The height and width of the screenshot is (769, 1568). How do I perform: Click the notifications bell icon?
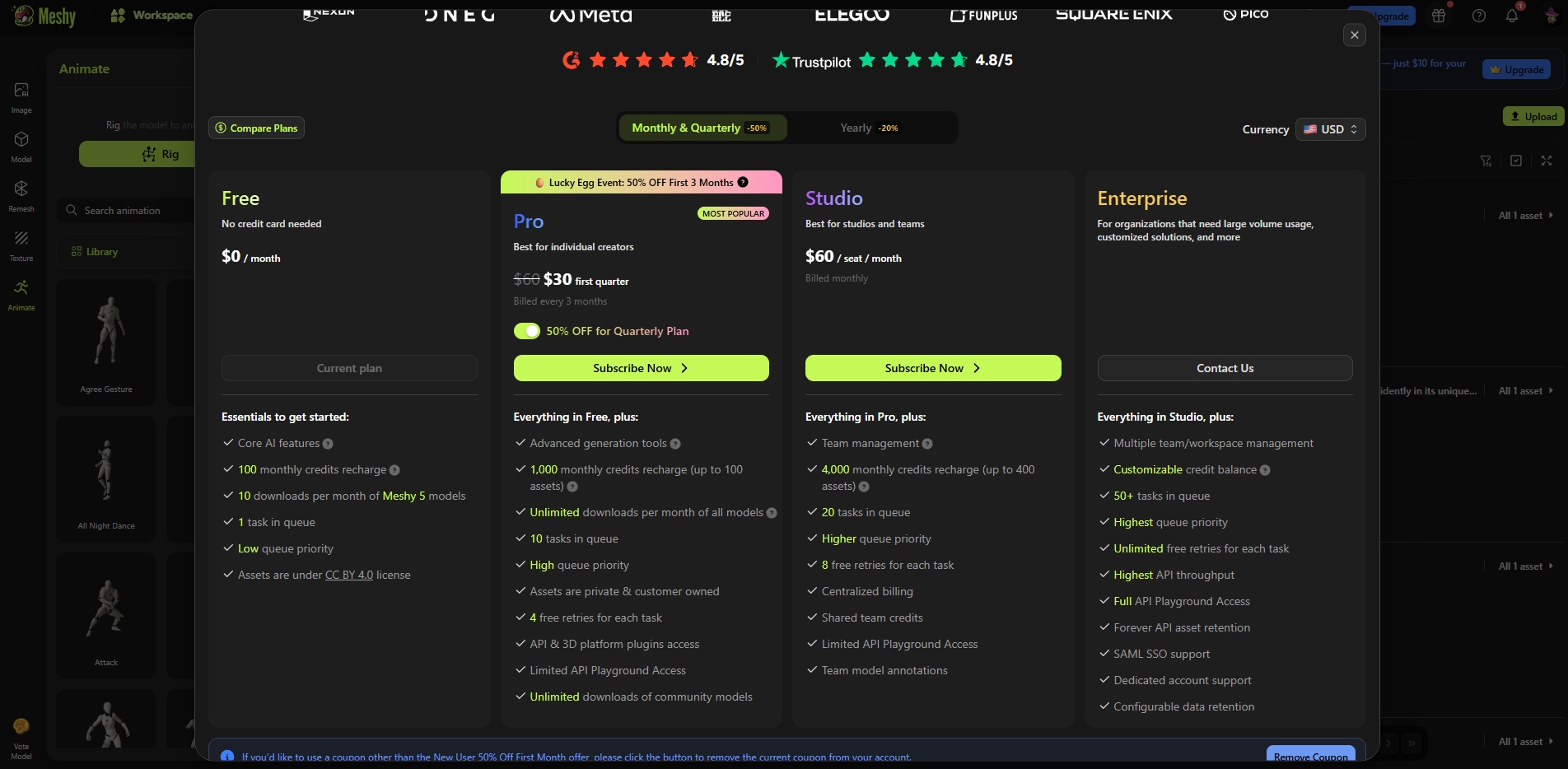tap(1511, 16)
